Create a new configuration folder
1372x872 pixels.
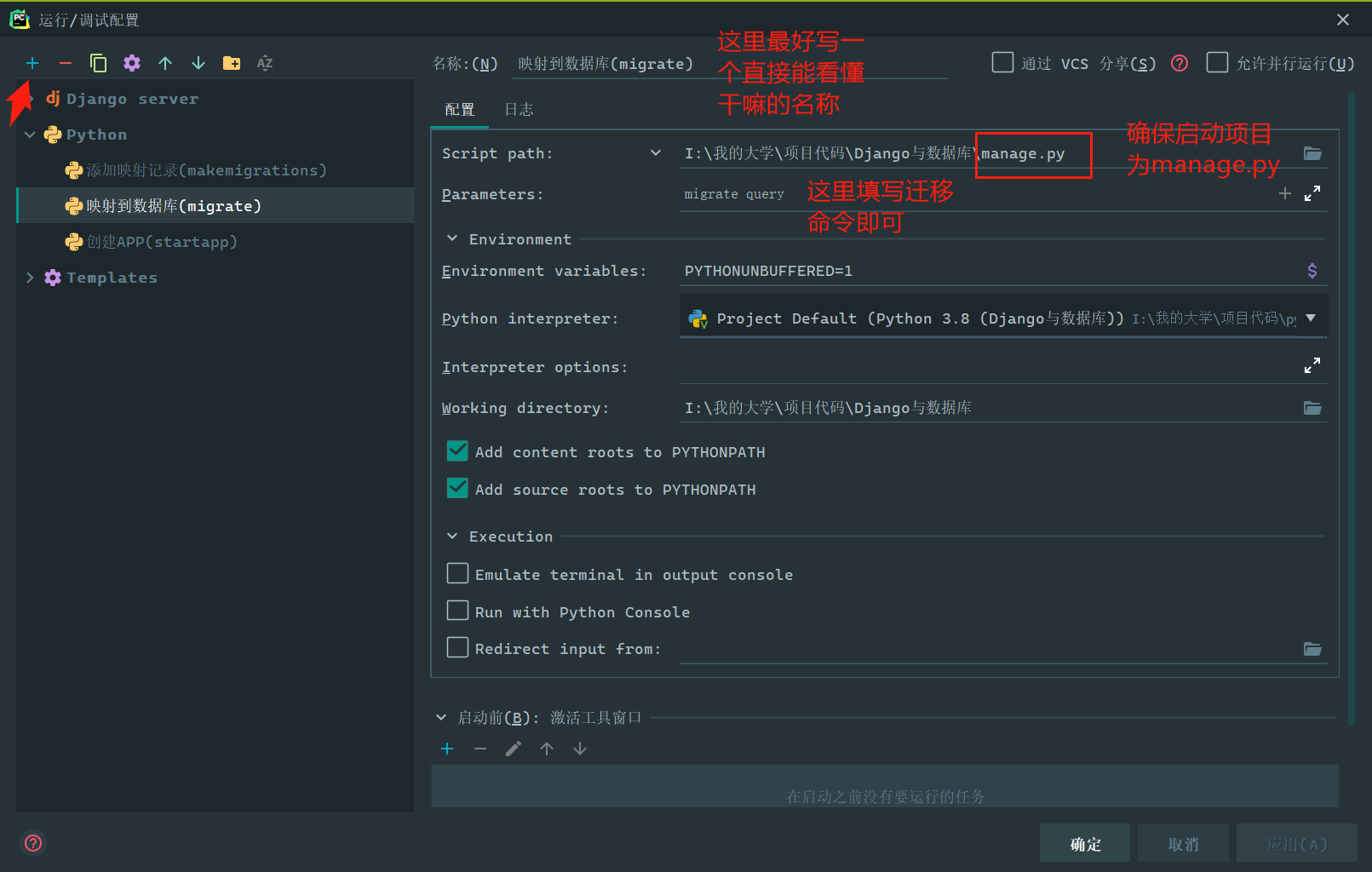[x=231, y=62]
